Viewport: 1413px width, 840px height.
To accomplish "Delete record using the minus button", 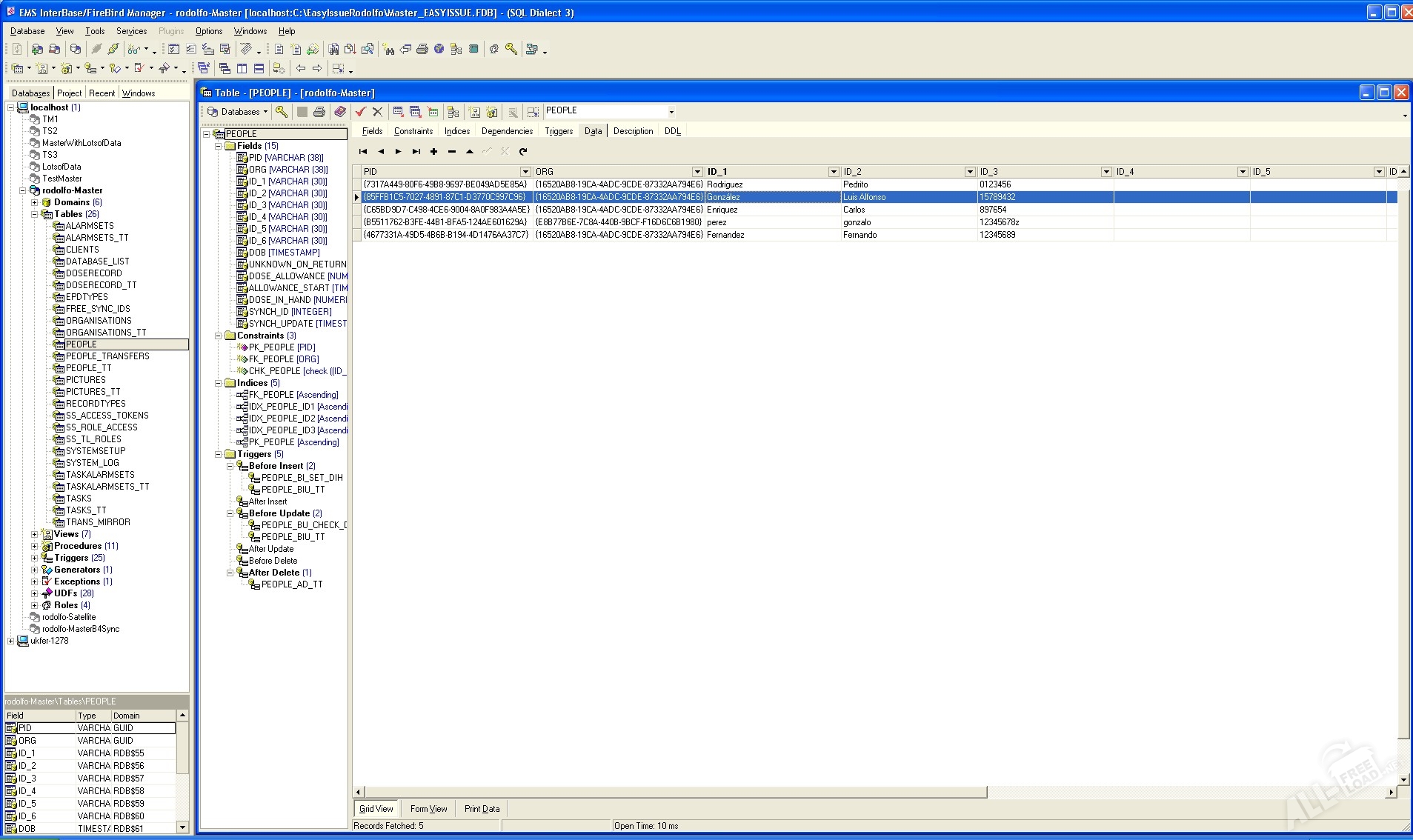I will [452, 151].
